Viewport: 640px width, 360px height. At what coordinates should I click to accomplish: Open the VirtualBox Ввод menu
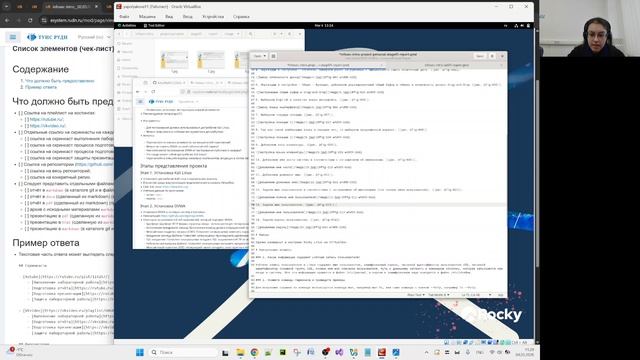click(187, 17)
